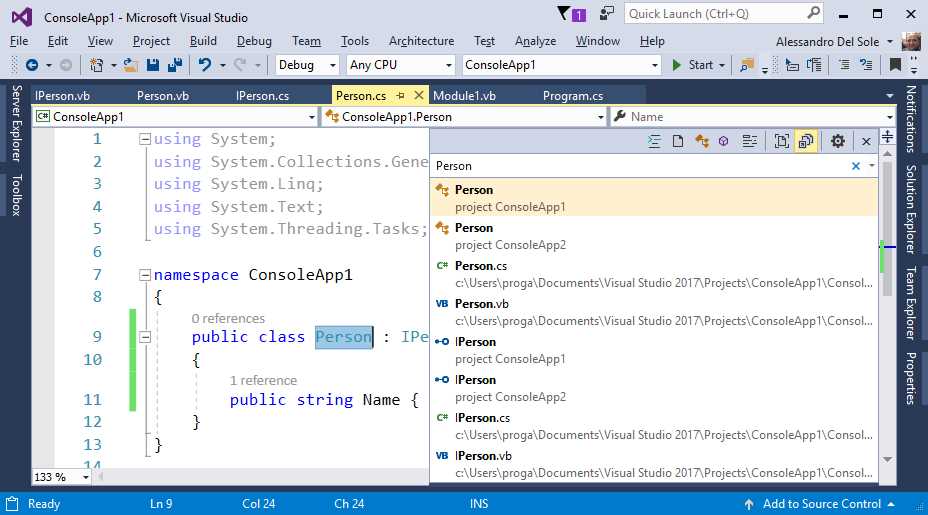Switch to the IPerson.vb tab
Screen dimensions: 928x515
62,96
